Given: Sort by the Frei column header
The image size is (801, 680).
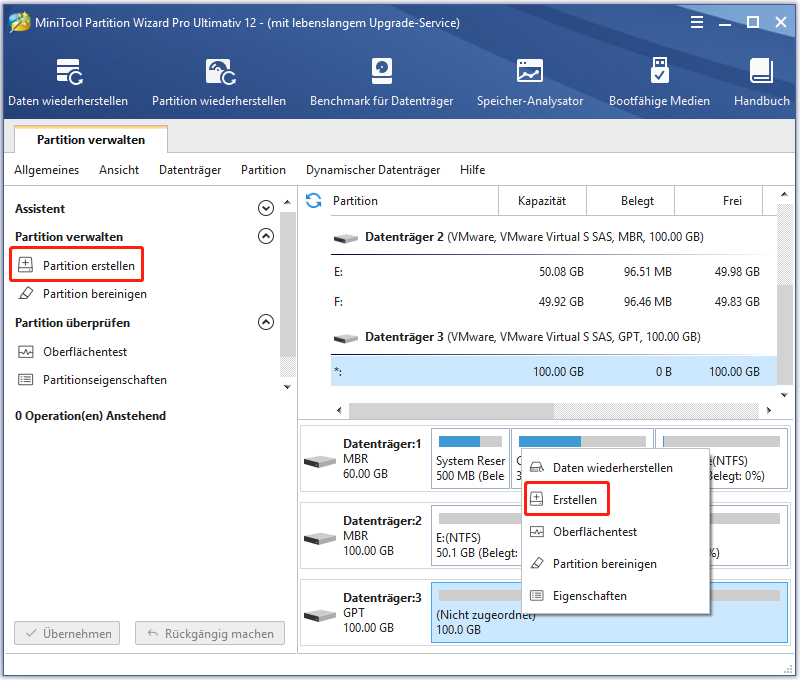Looking at the screenshot, I should tap(719, 201).
